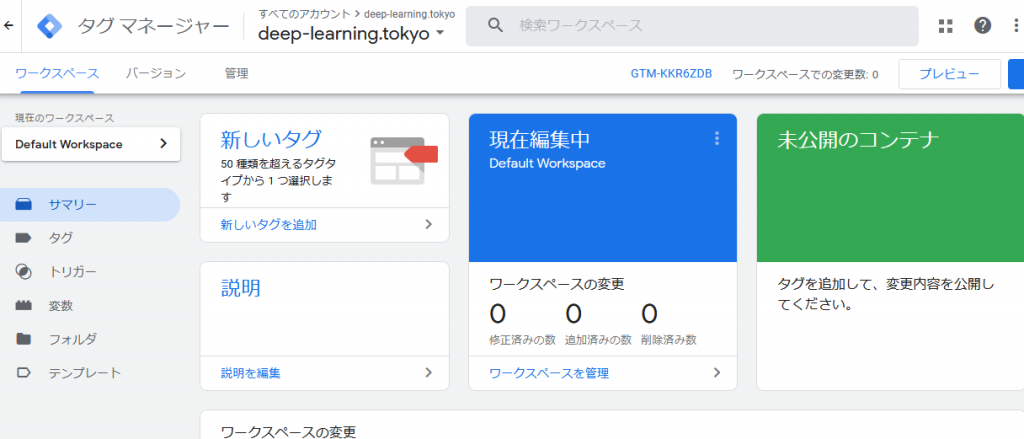Click inside the 検索ワークスペース search field

[x=692, y=25]
